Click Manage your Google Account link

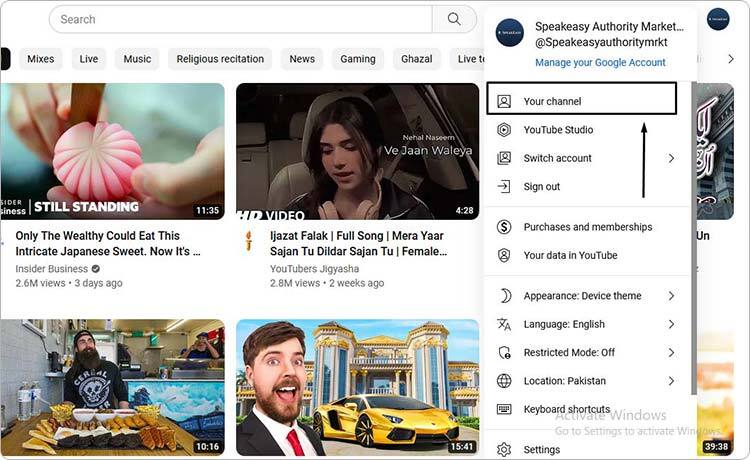(600, 62)
